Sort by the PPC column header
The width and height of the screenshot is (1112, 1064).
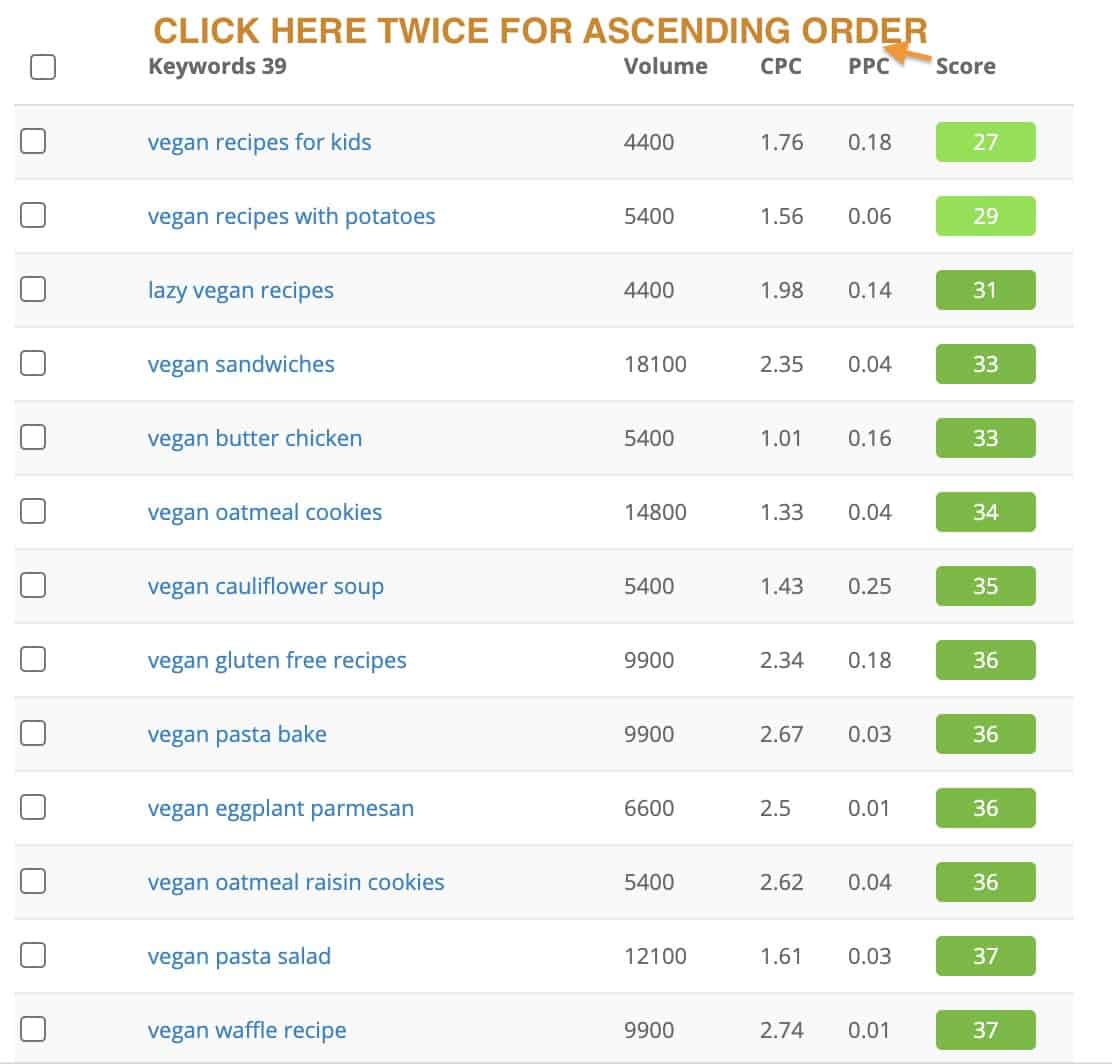tap(869, 67)
